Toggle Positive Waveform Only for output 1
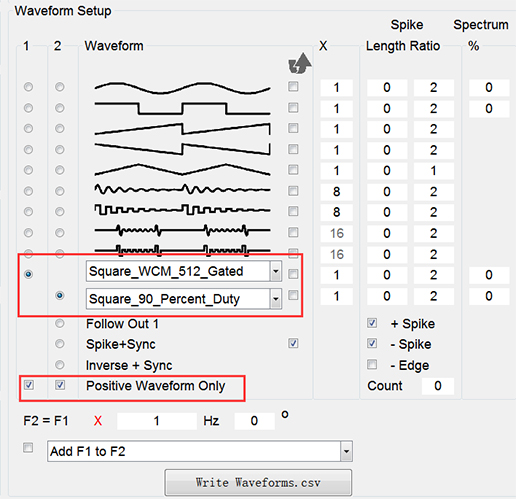The width and height of the screenshot is (516, 499). 29,385
